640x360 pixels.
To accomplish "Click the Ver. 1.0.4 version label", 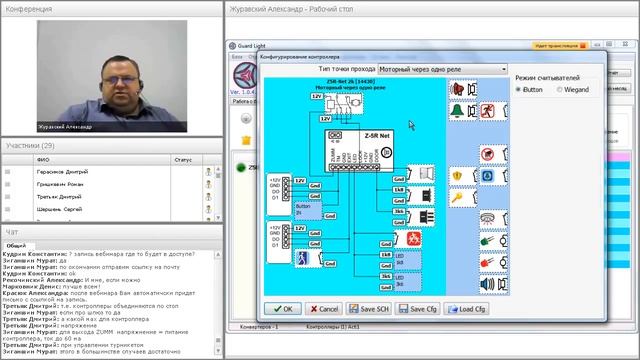I will pyautogui.click(x=243, y=92).
